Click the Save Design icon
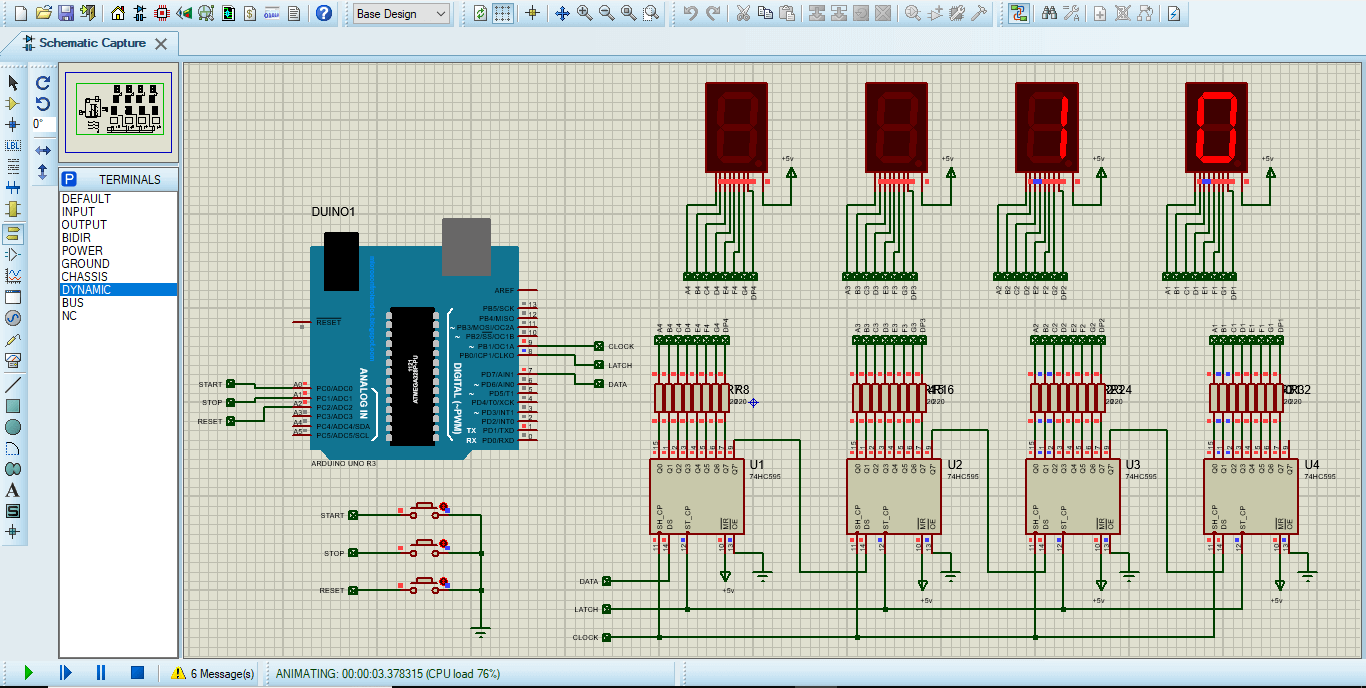1366x688 pixels. pos(67,12)
